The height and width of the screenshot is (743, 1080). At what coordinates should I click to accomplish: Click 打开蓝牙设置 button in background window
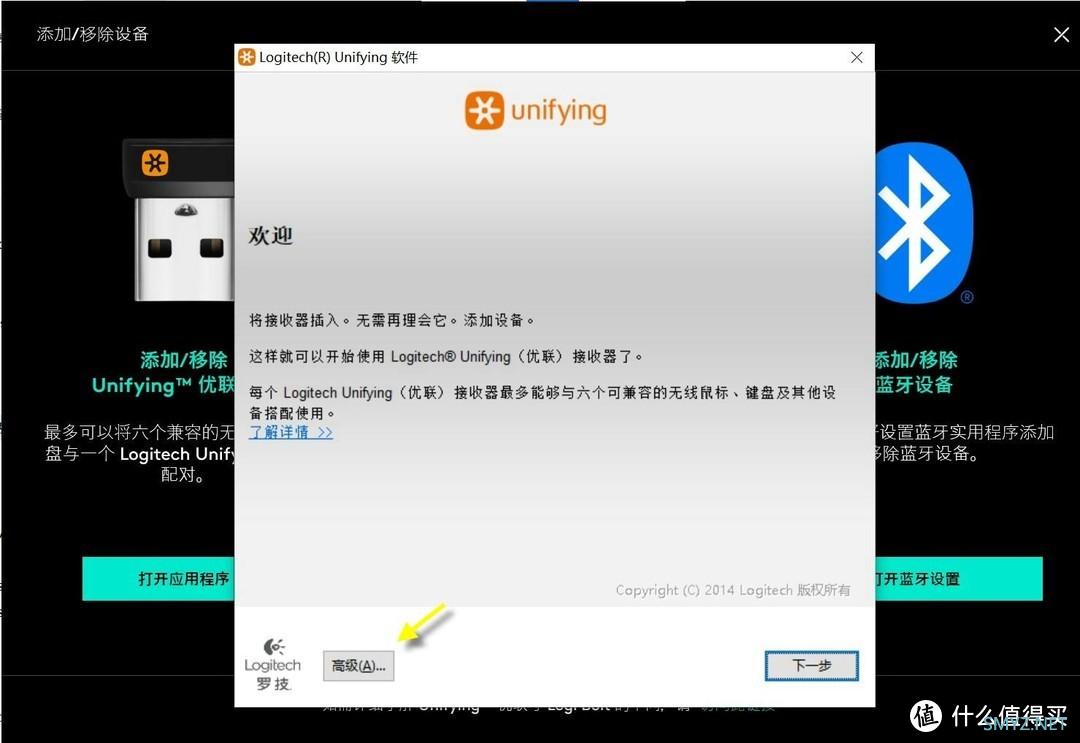[959, 578]
